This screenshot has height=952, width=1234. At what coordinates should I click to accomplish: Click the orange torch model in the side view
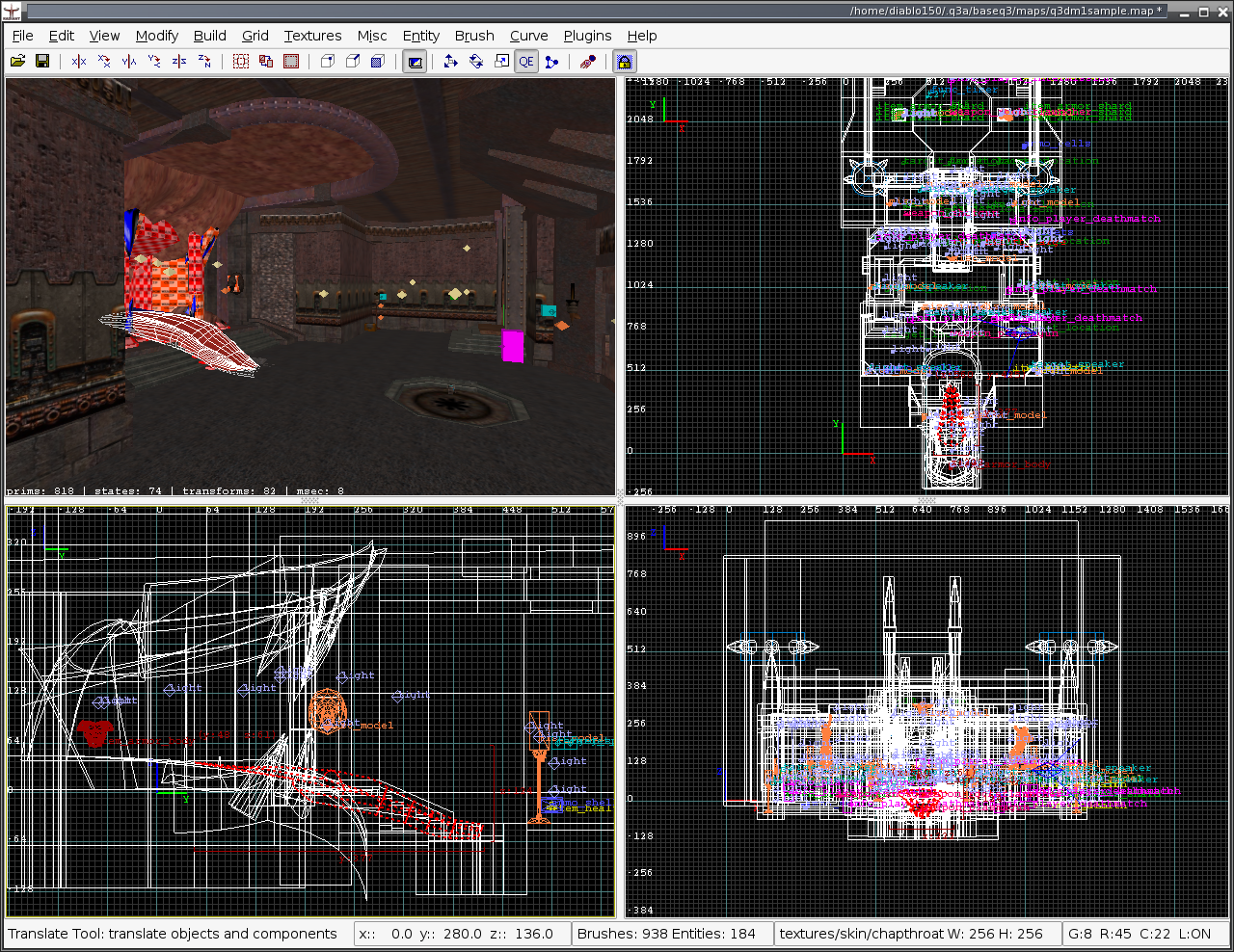pos(539,785)
